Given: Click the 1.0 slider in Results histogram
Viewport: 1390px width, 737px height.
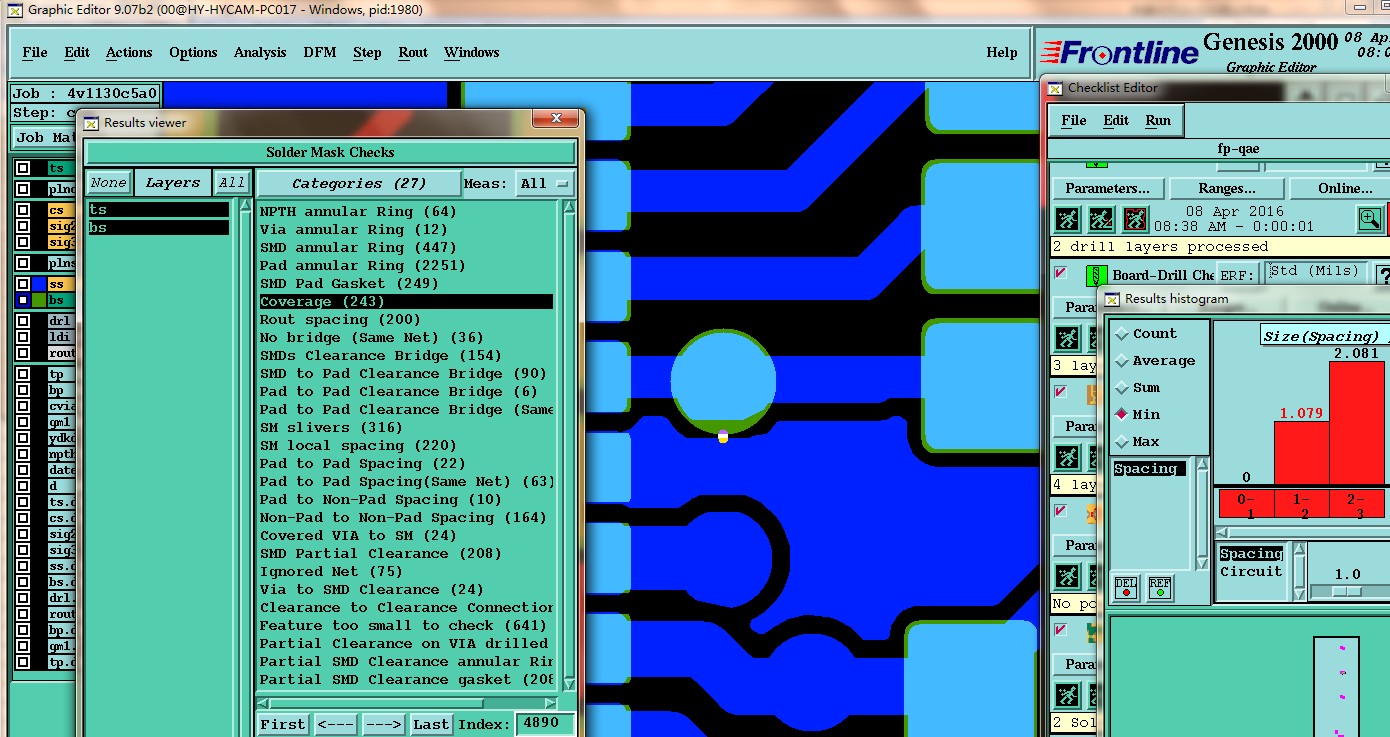Looking at the screenshot, I should 1347,591.
